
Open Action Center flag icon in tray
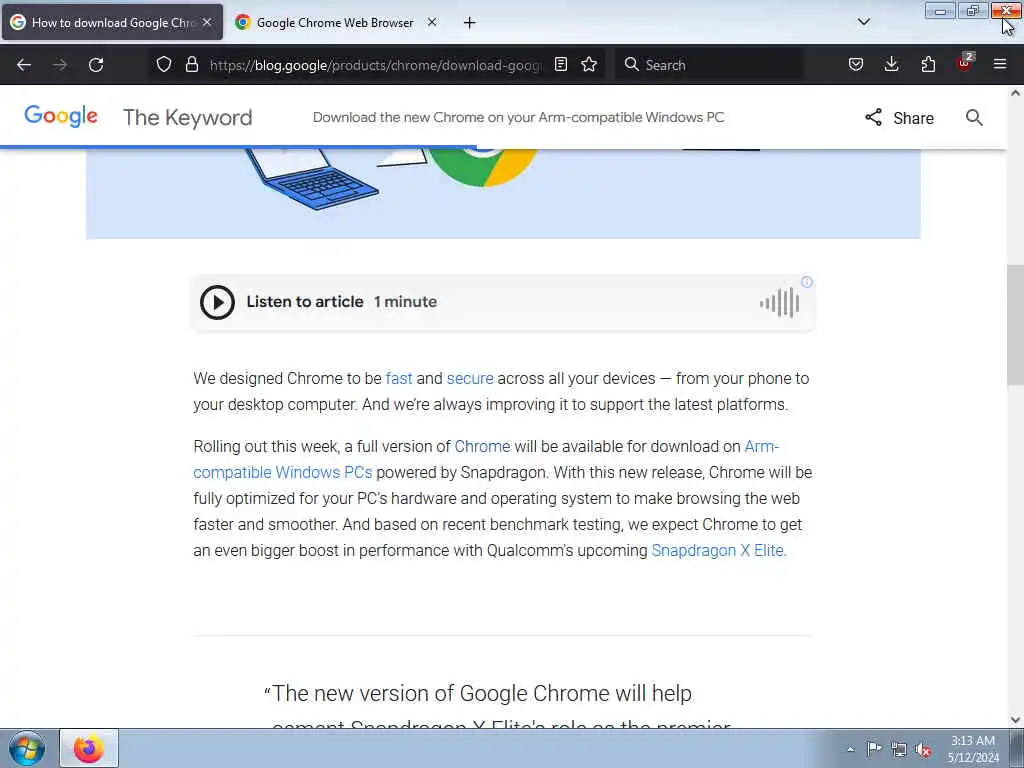(x=873, y=749)
